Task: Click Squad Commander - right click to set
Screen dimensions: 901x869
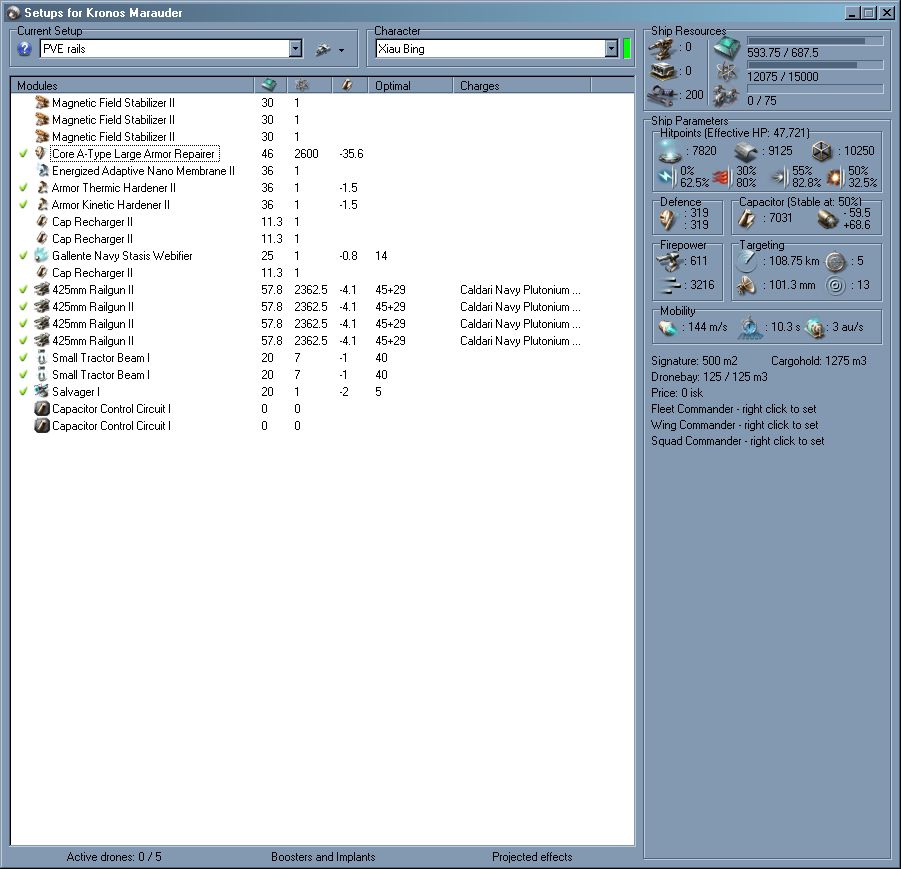Action: [737, 441]
